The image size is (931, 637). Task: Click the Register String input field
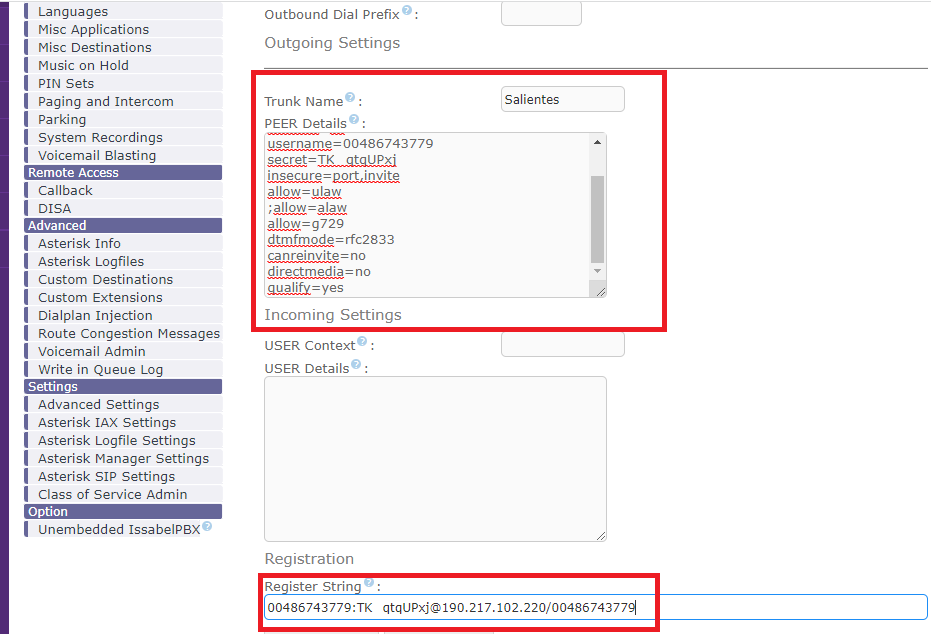point(596,607)
